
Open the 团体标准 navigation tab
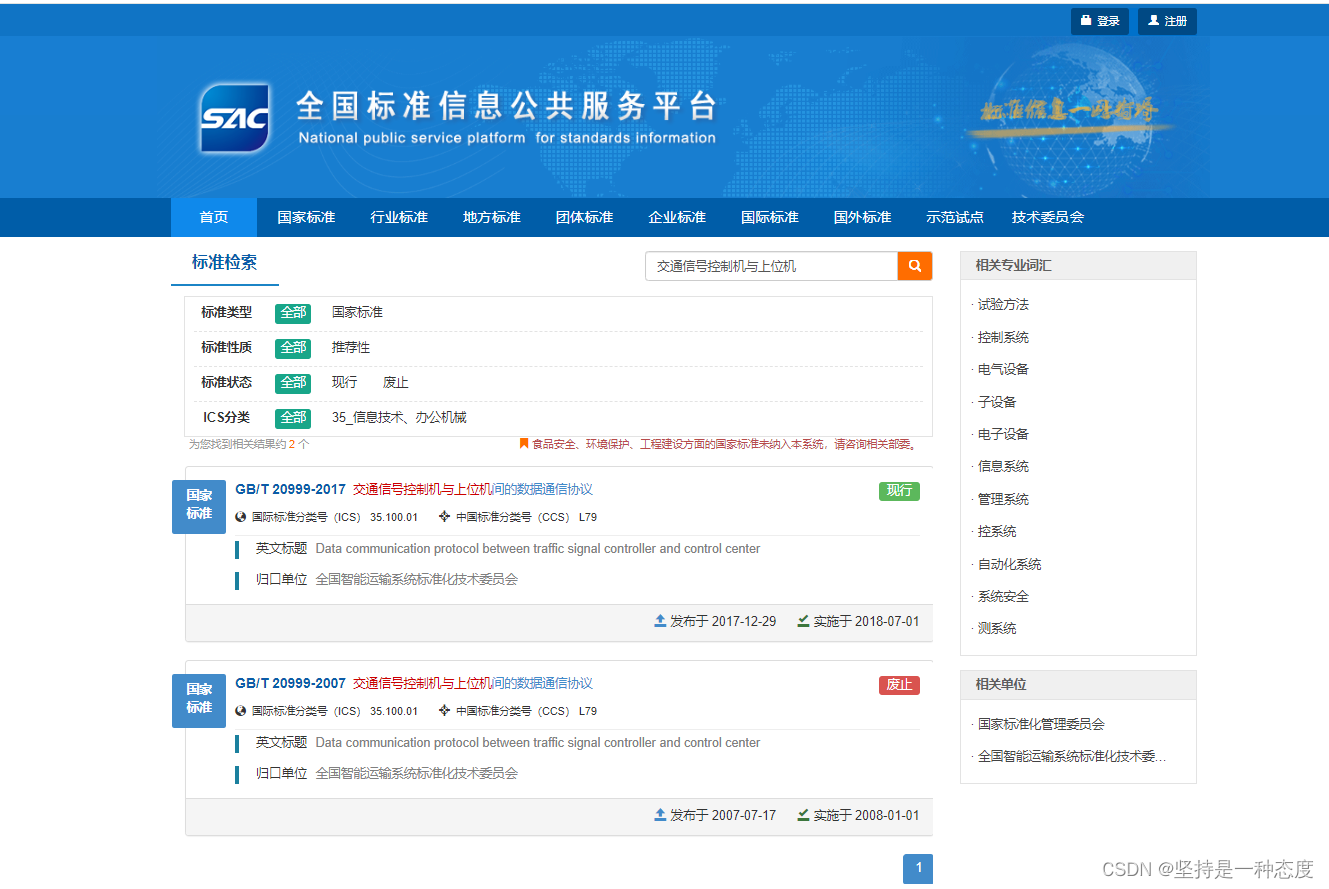pyautogui.click(x=585, y=217)
